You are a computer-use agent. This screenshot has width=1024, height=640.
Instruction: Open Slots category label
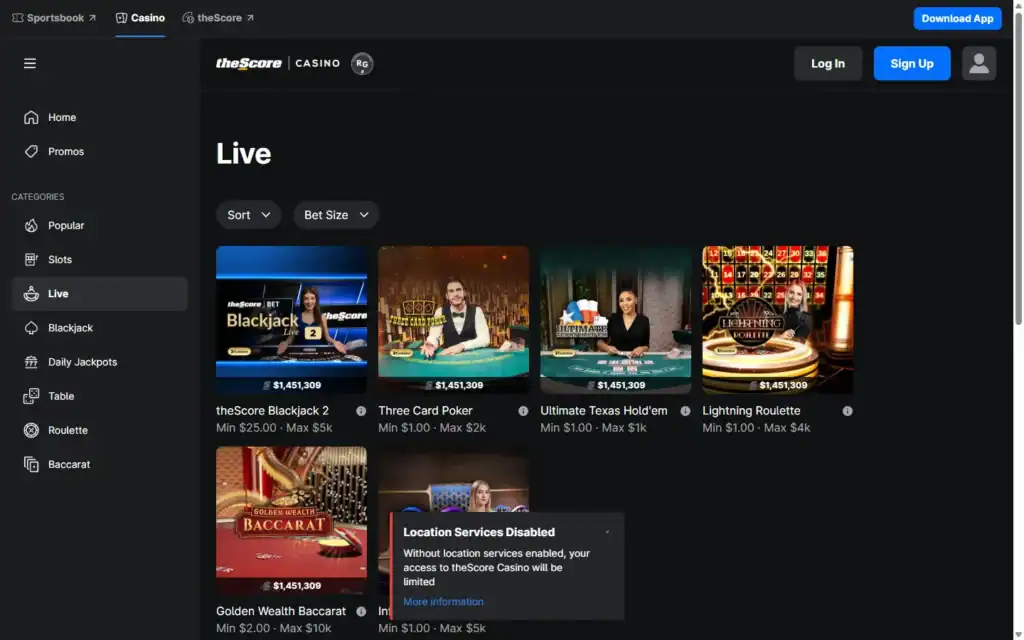[60, 259]
